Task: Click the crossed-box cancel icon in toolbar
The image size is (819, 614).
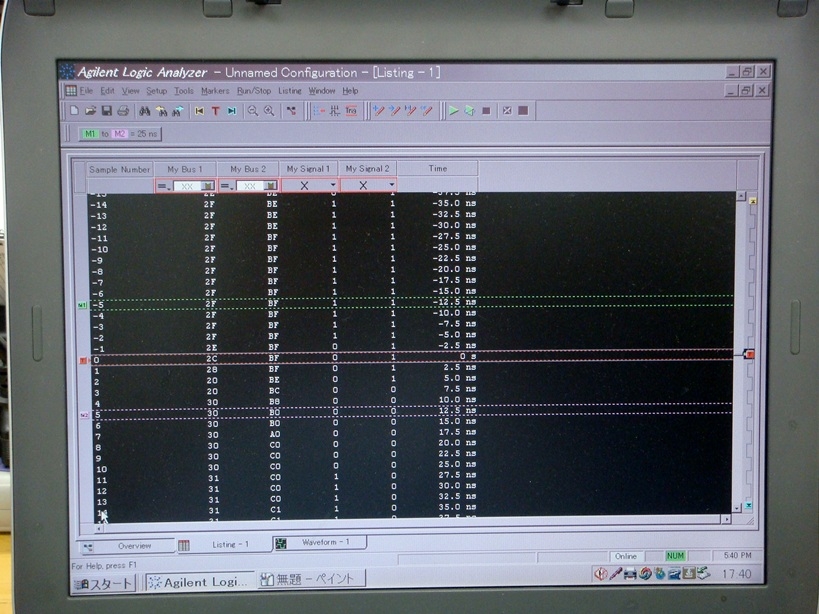Action: (x=507, y=111)
